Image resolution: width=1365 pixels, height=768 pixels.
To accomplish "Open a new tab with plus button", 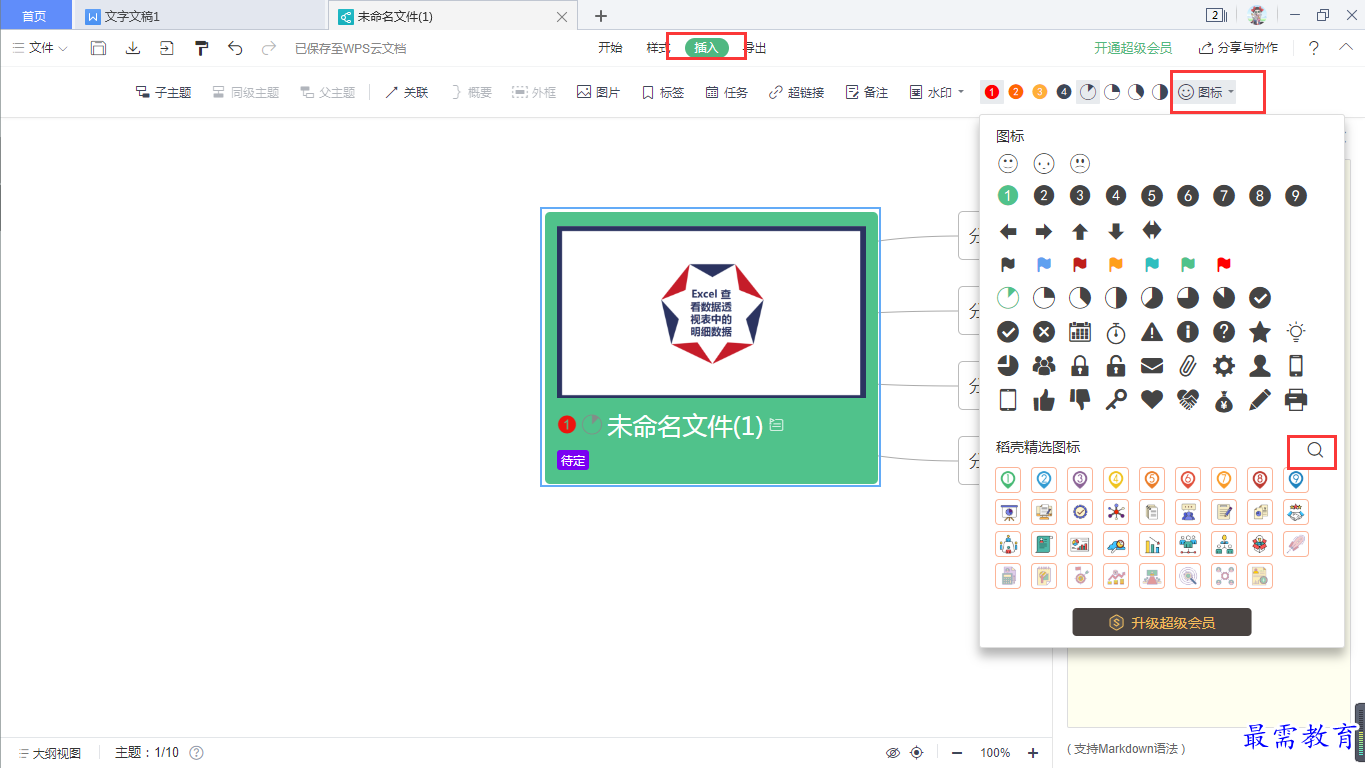I will (x=601, y=16).
